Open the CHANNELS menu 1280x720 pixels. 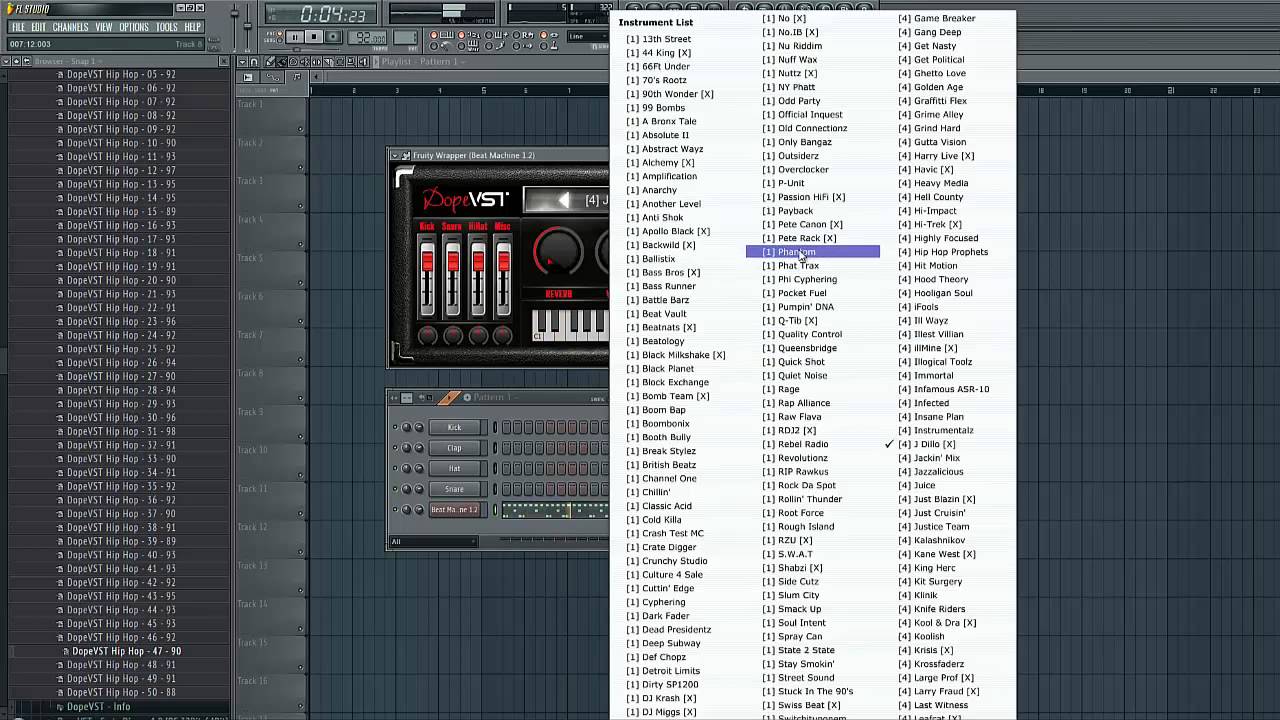pos(70,27)
